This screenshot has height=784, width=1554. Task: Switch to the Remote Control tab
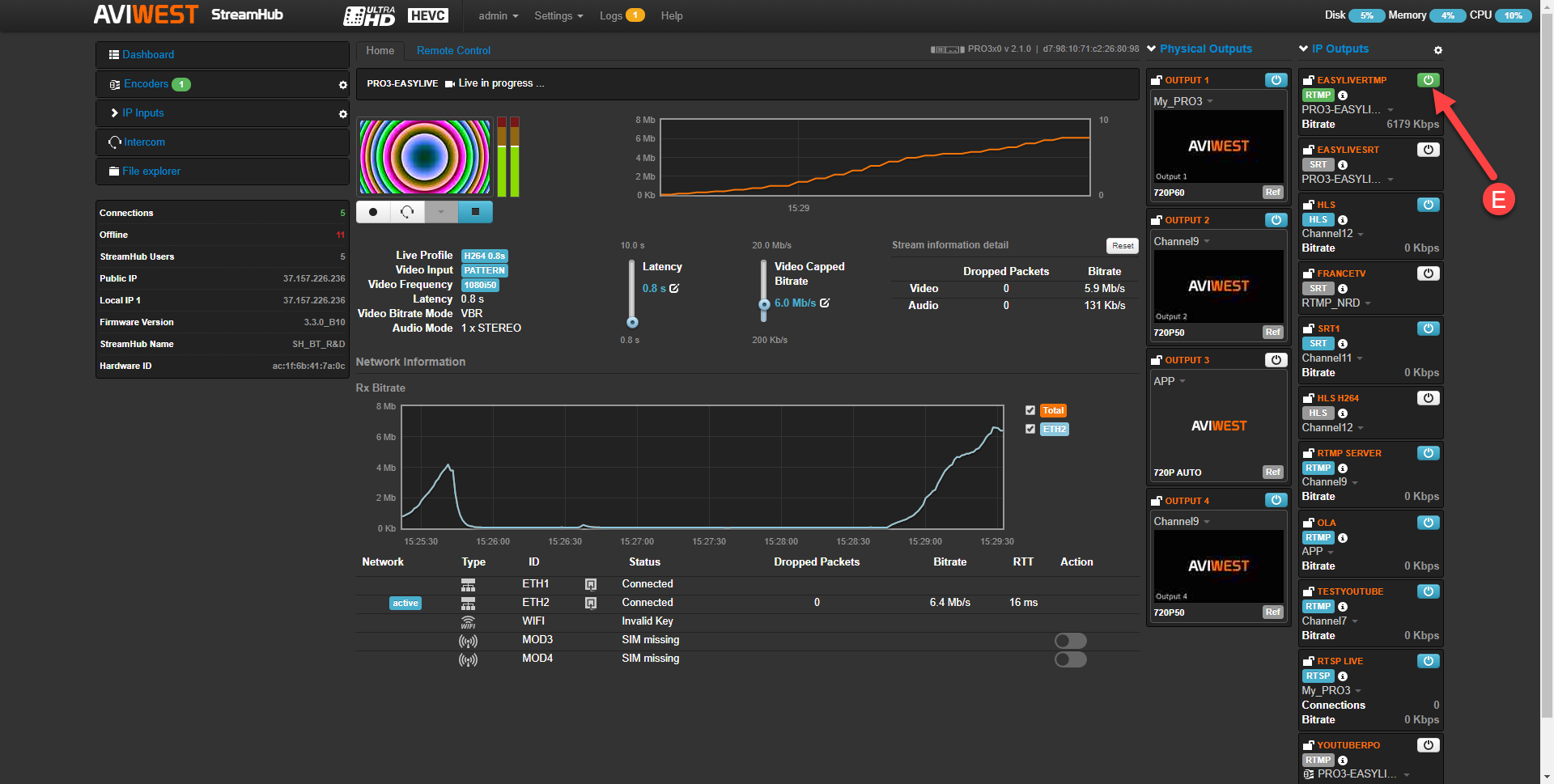(x=453, y=50)
